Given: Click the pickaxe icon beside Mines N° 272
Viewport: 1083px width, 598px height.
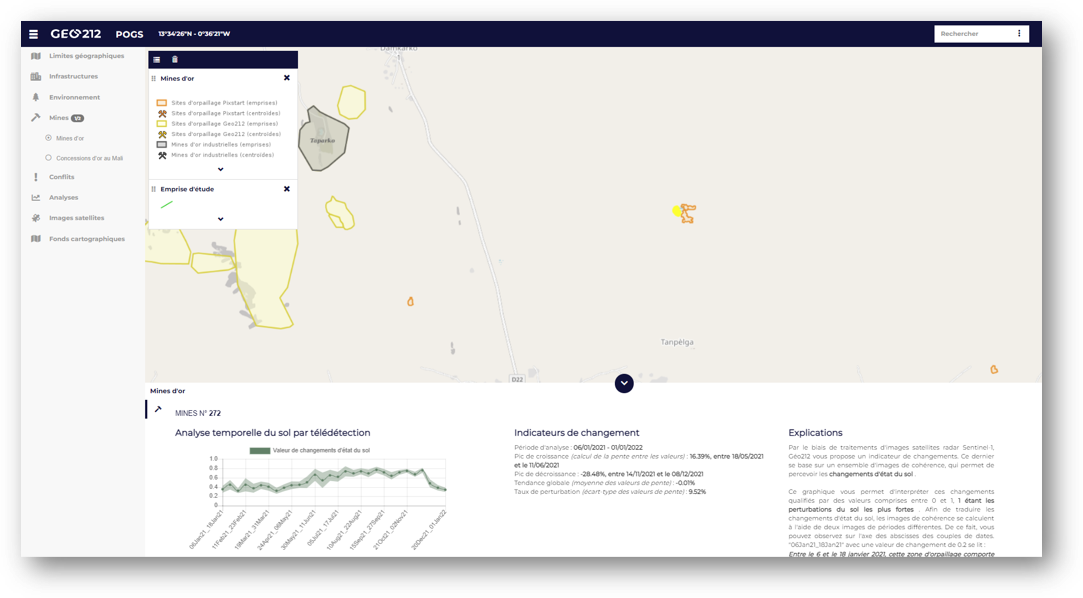Looking at the screenshot, I should 158,410.
